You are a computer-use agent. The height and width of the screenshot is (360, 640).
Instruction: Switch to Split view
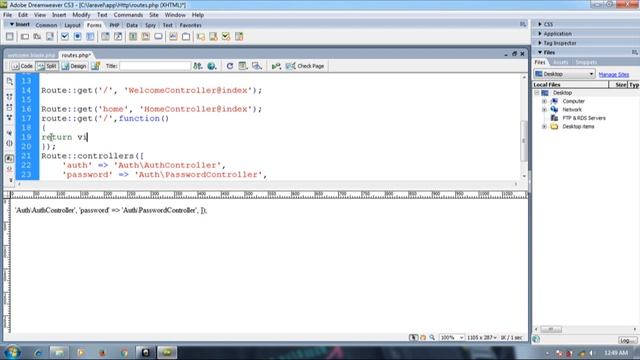pos(47,66)
